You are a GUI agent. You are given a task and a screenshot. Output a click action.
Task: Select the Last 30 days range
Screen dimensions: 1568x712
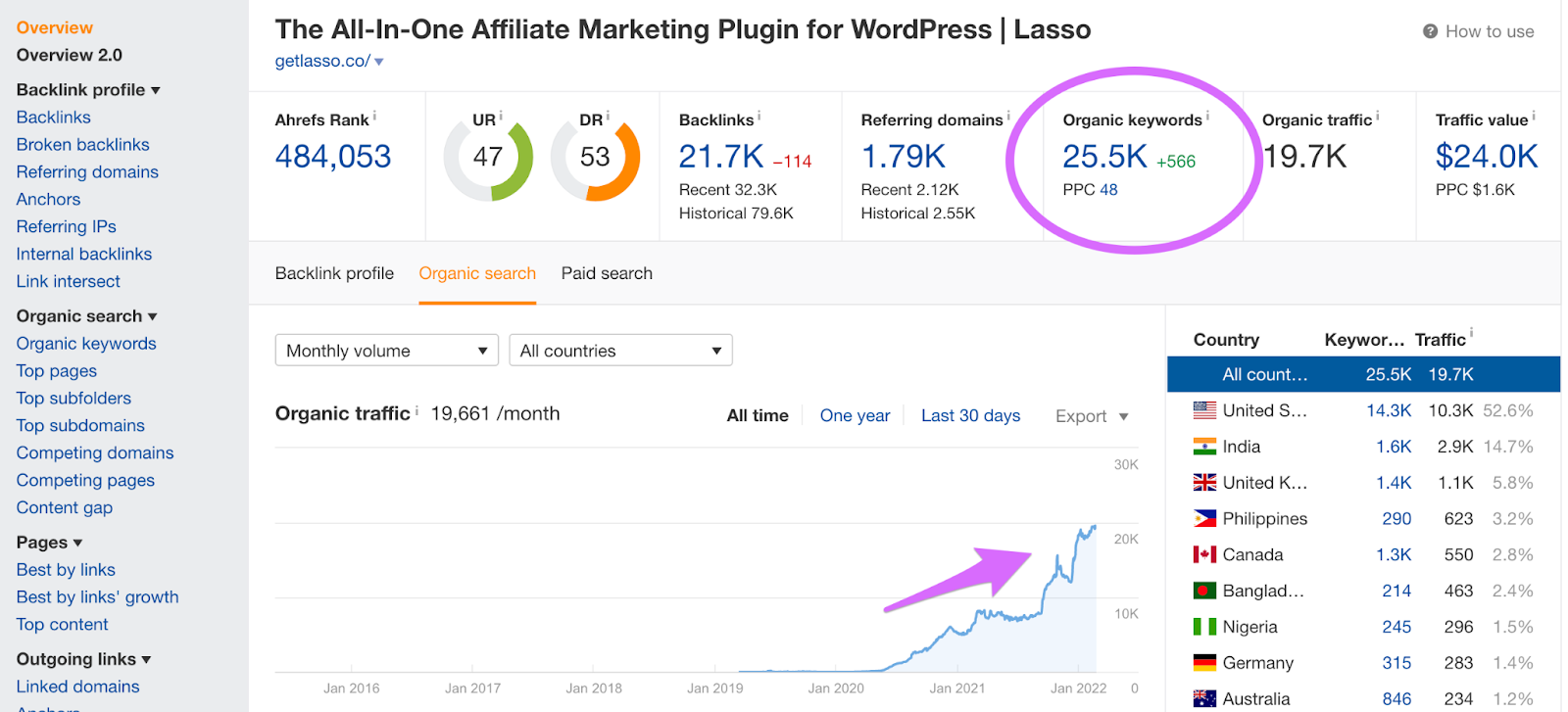pos(970,415)
